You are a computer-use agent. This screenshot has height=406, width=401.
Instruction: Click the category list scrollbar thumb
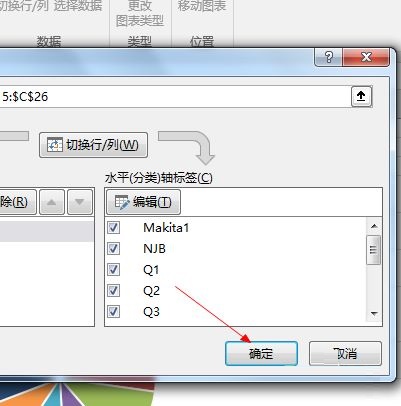point(373,250)
